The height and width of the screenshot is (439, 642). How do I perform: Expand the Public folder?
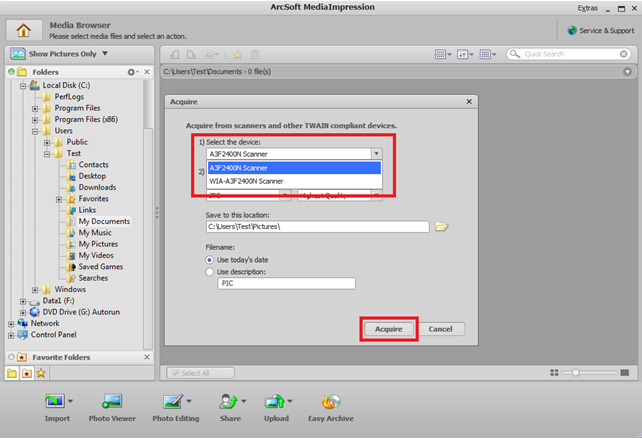[x=47, y=143]
